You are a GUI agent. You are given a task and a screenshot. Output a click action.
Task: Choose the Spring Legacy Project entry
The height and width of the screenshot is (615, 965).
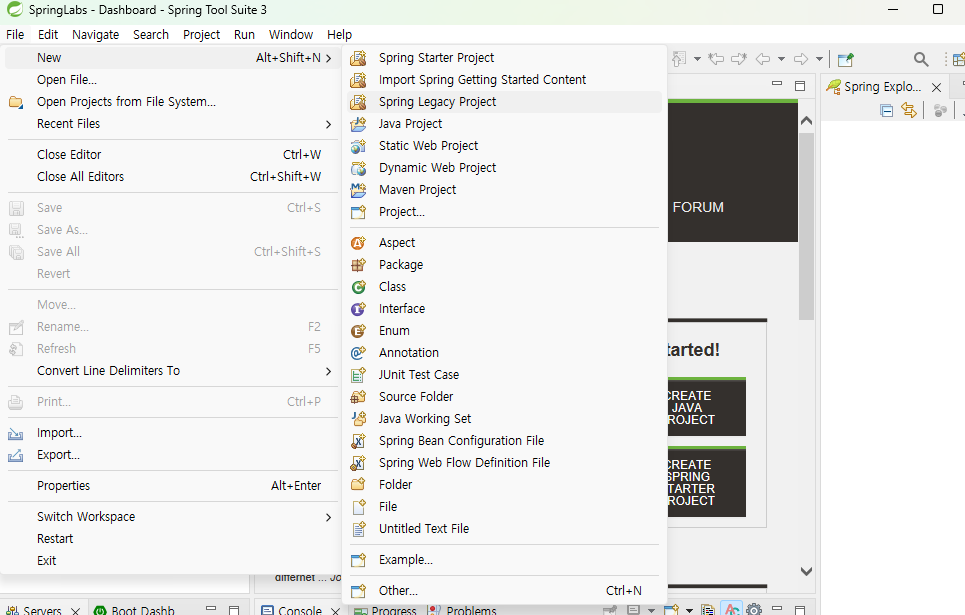click(504, 102)
